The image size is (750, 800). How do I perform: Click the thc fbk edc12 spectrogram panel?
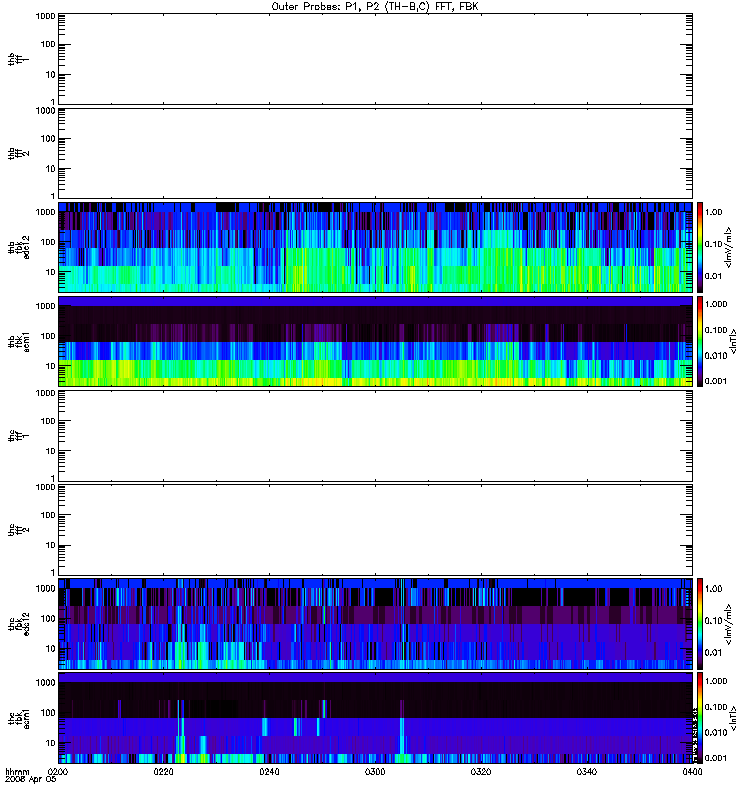pyautogui.click(x=376, y=624)
